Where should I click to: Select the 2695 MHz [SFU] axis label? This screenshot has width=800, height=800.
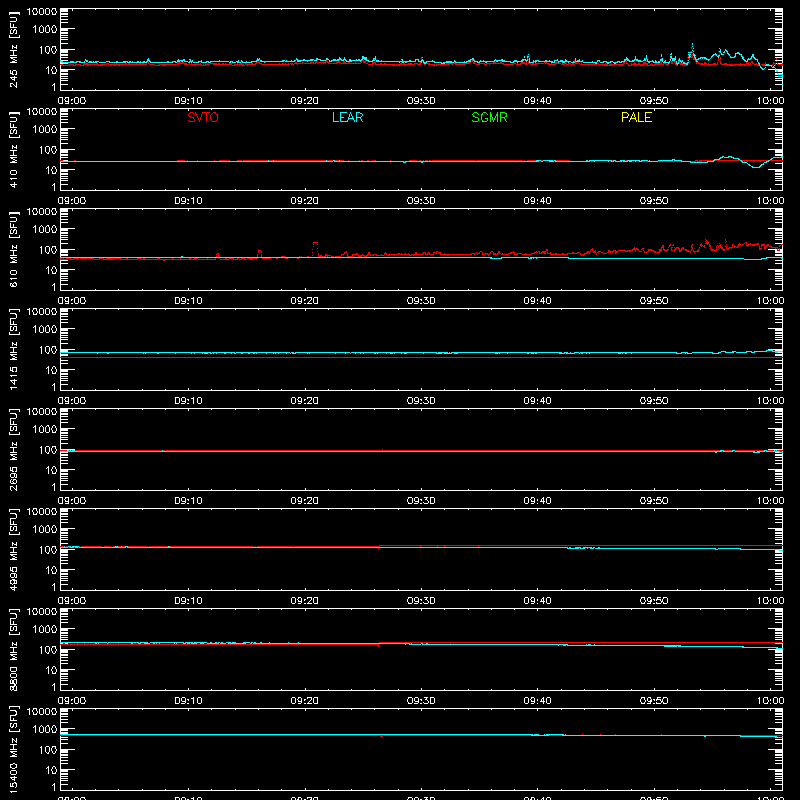pos(13,449)
